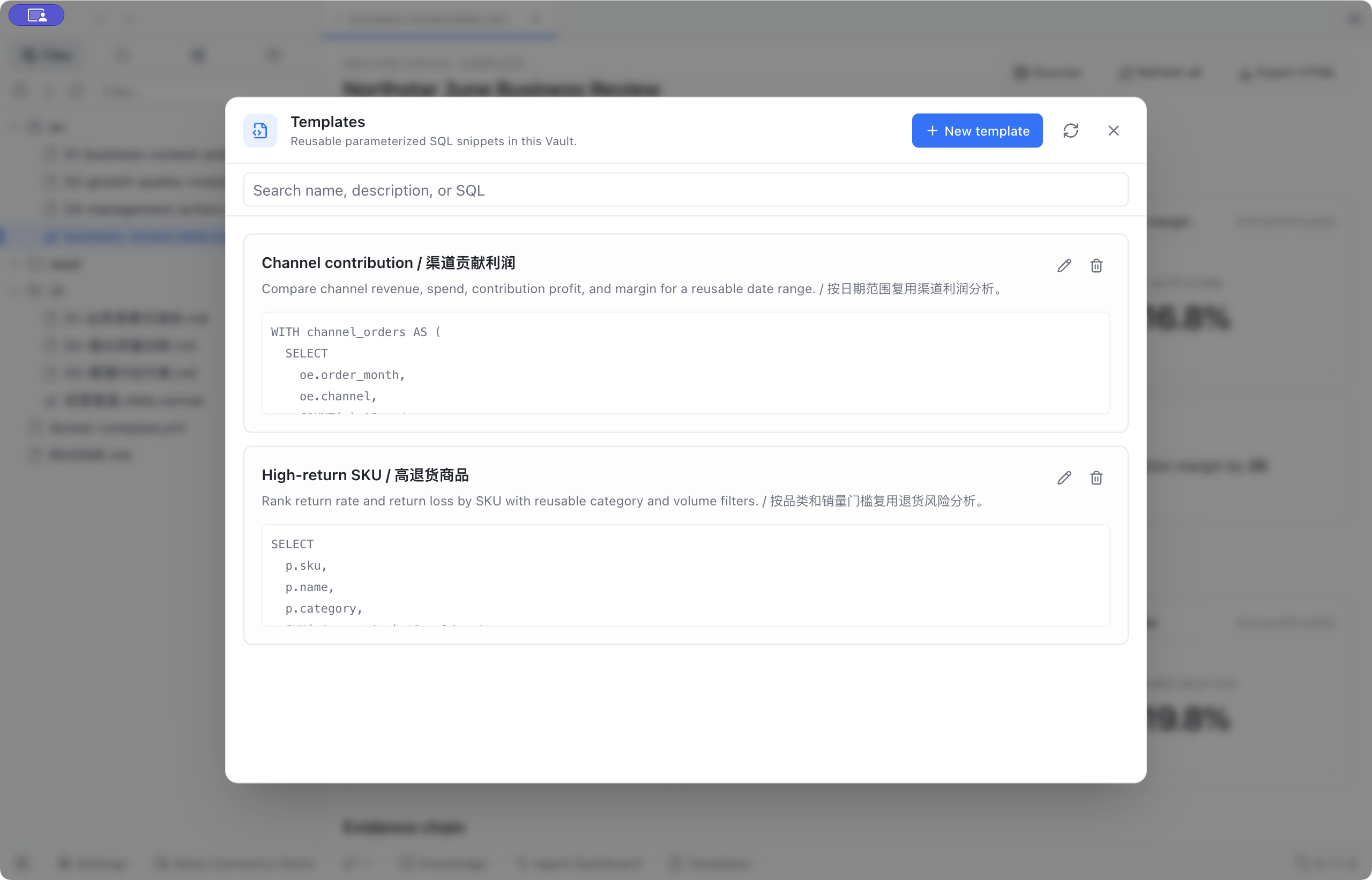This screenshot has width=1372, height=880.
Task: Delete the Channel contribution template
Action: 1096,266
